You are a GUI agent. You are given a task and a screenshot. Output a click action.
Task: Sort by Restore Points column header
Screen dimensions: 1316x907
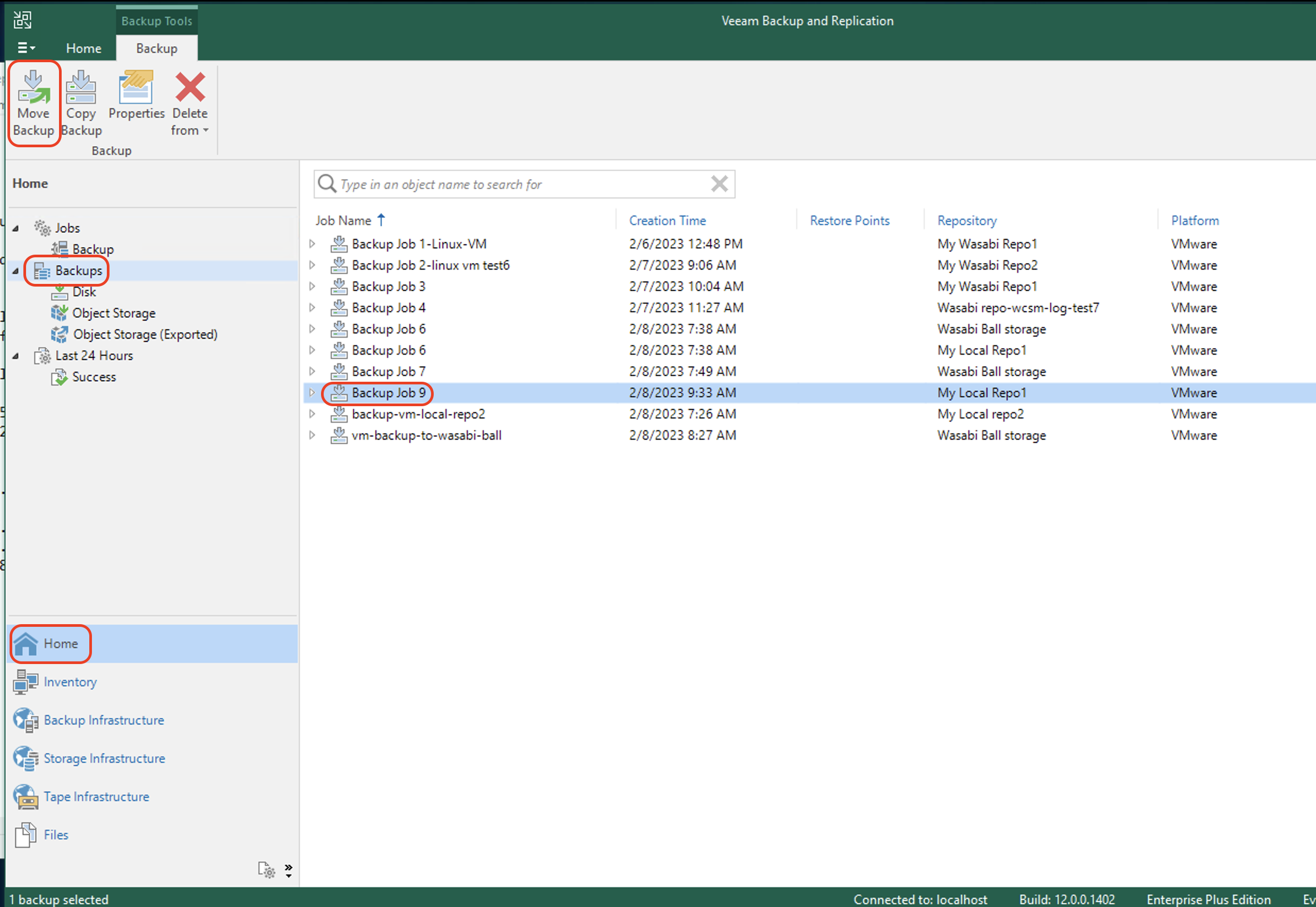(x=850, y=221)
